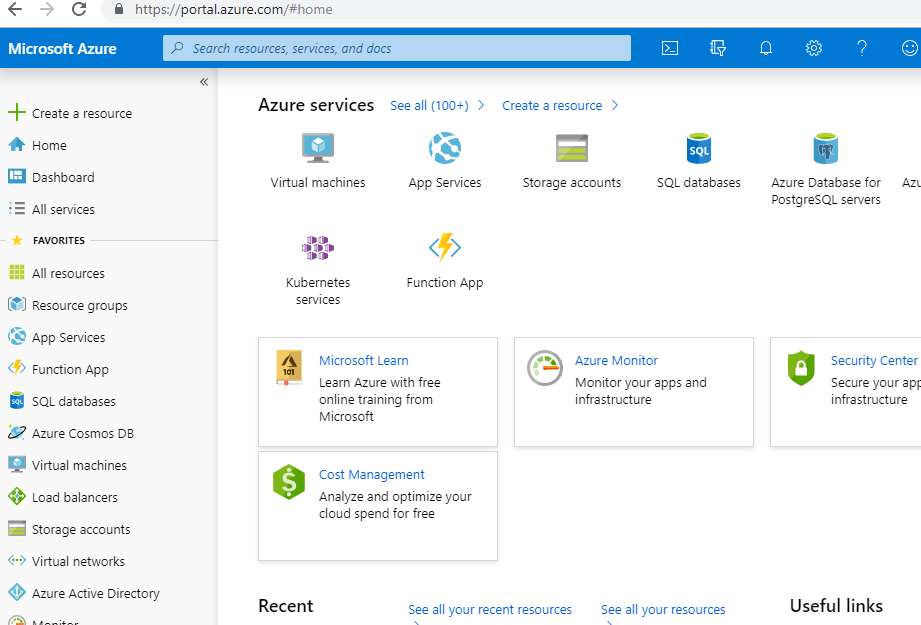
Task: Click the Azure Monitor gauge icon
Action: [544, 368]
